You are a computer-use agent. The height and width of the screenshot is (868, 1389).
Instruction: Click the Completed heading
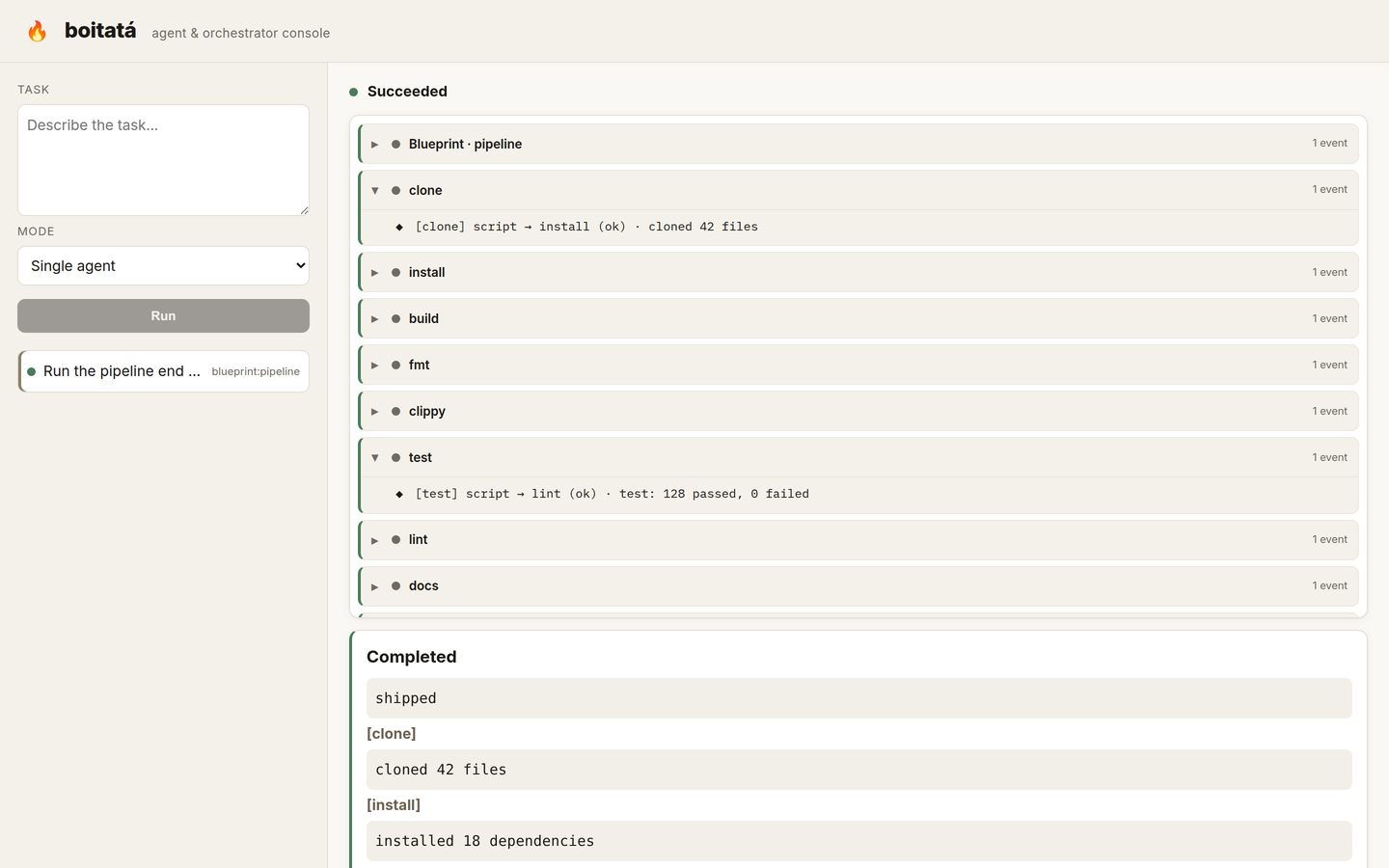(412, 657)
